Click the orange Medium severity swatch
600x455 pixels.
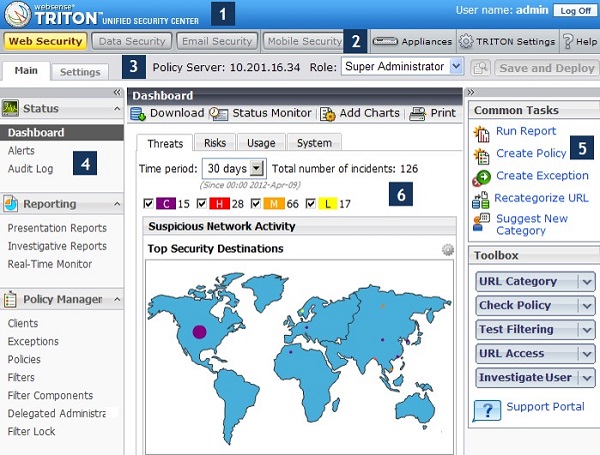pos(274,204)
